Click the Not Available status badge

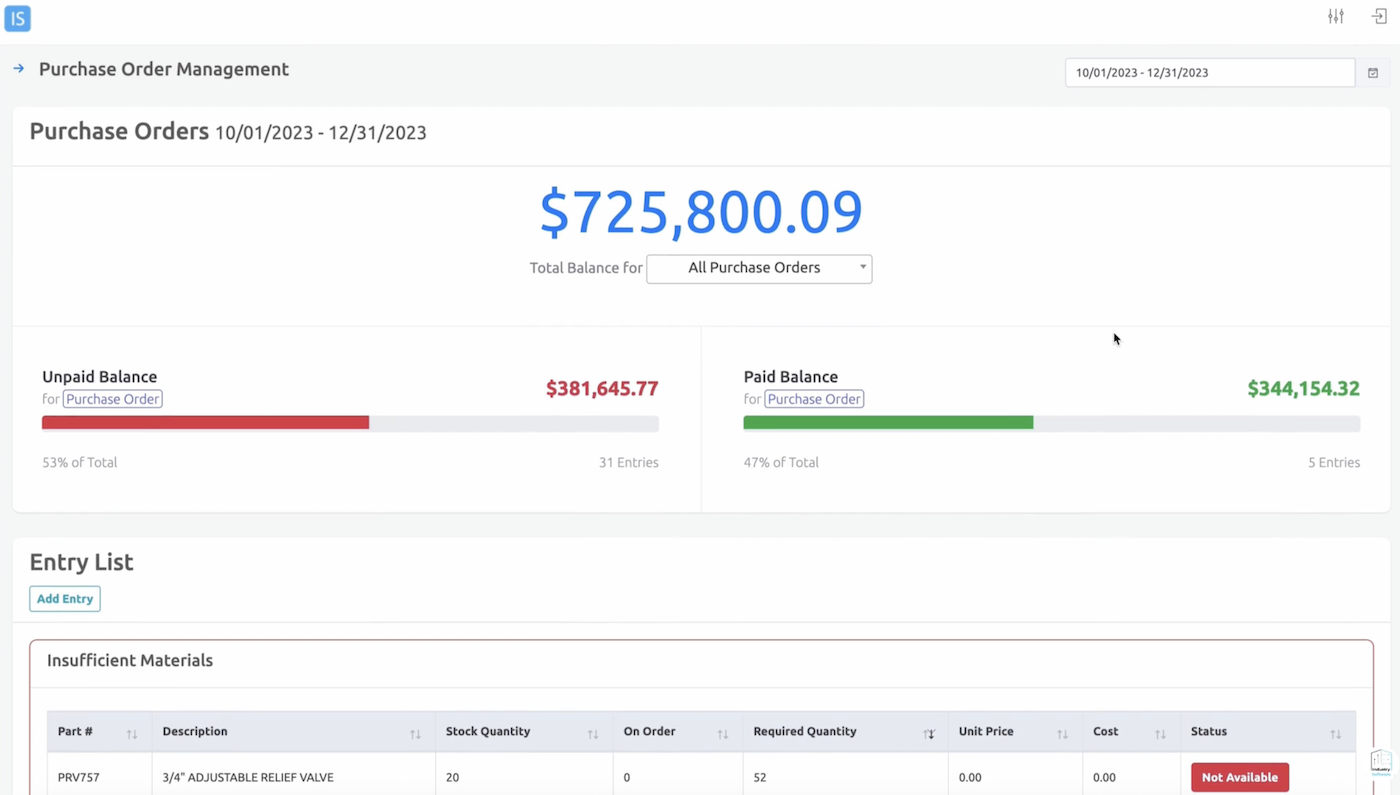tap(1239, 777)
